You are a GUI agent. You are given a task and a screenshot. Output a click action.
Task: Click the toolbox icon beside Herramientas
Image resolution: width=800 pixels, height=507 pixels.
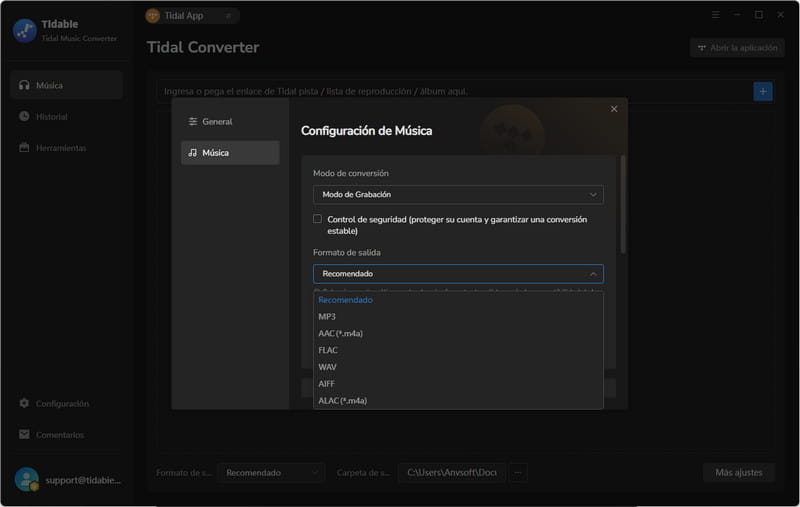(24, 147)
